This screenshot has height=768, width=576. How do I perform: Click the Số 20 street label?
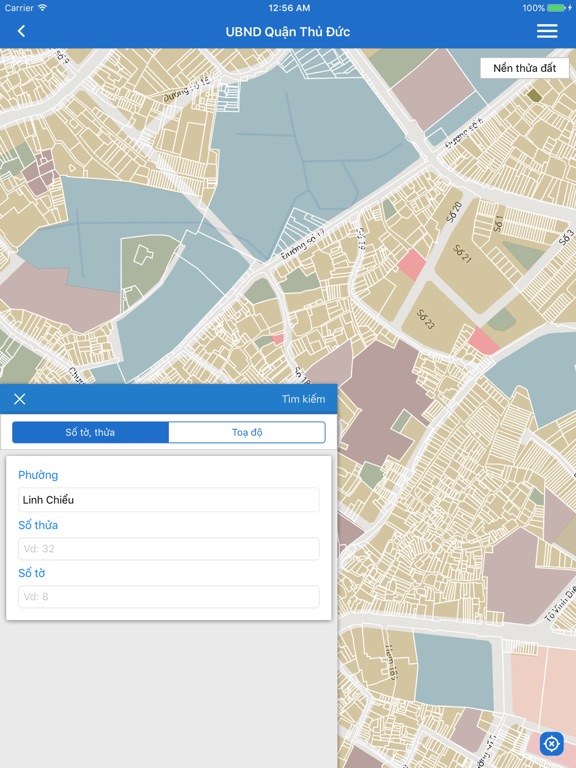click(454, 212)
